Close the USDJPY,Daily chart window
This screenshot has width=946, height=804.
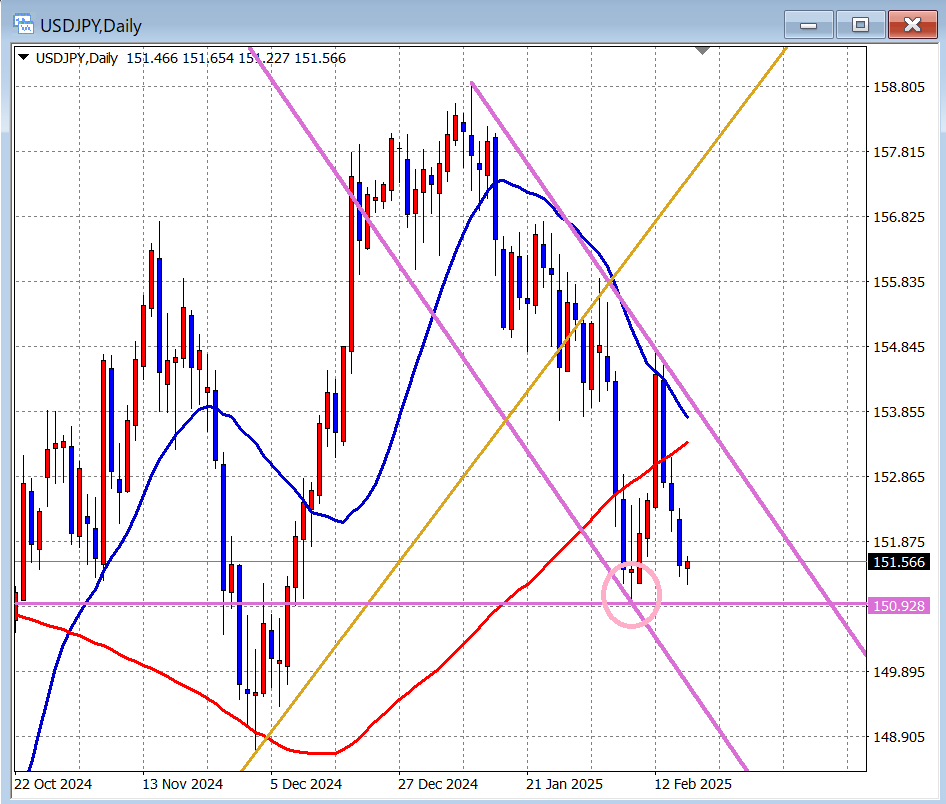(x=911, y=24)
